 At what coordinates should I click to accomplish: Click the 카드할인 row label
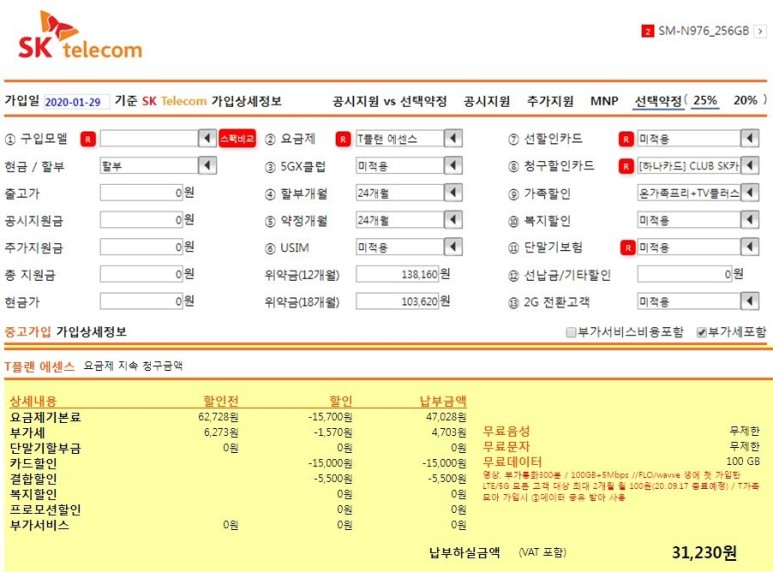pos(34,464)
